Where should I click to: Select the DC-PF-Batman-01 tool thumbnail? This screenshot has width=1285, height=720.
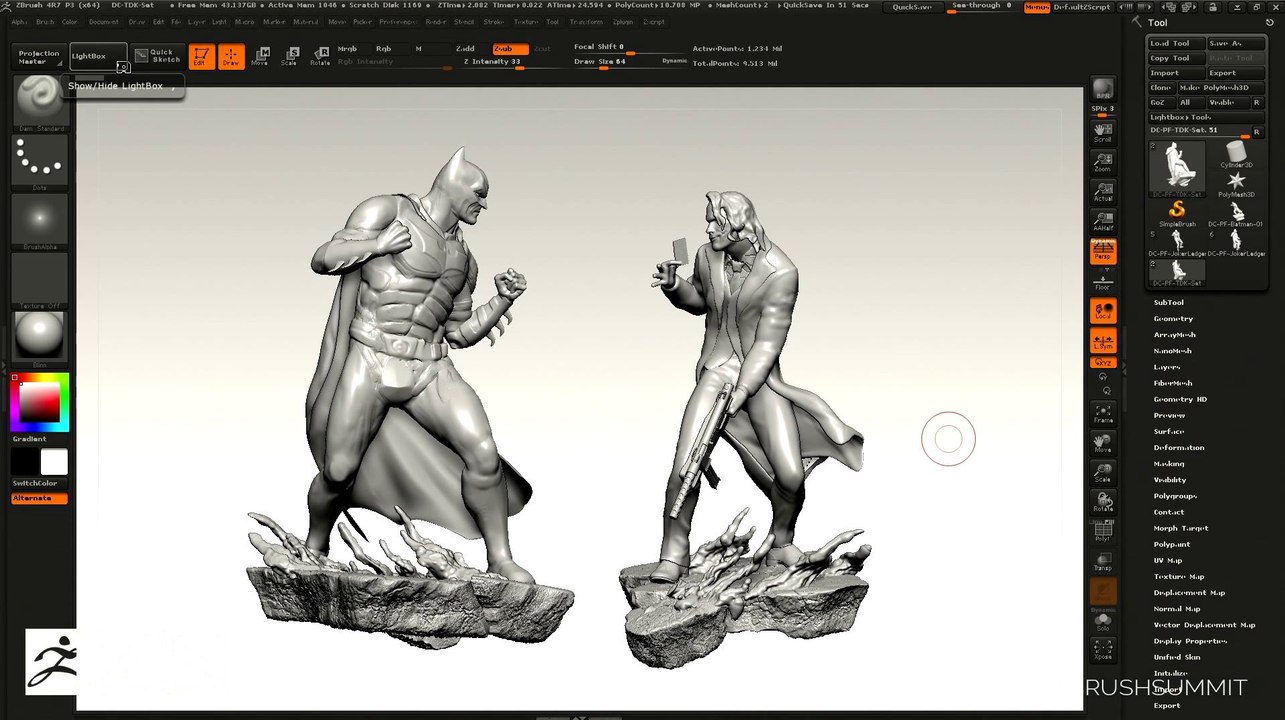click(1236, 213)
